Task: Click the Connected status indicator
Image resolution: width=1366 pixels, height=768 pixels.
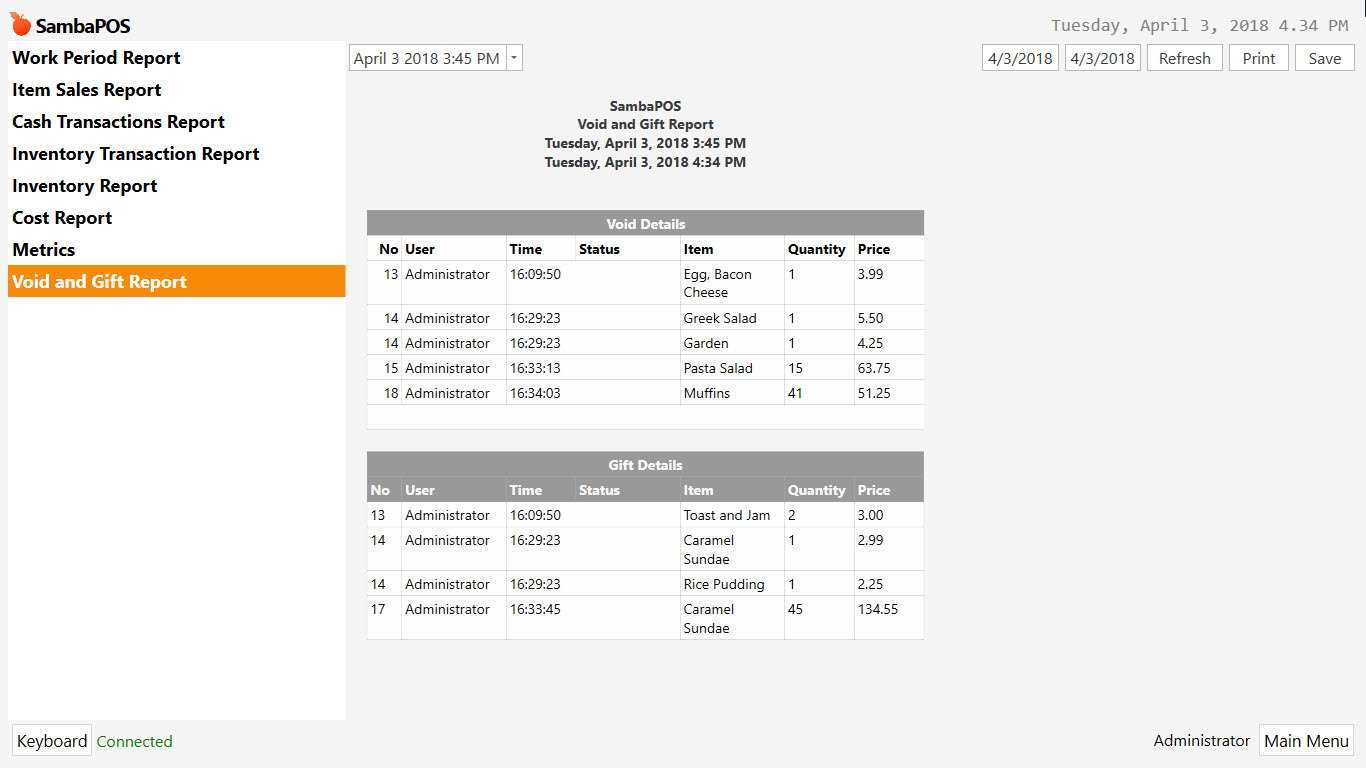Action: click(134, 741)
